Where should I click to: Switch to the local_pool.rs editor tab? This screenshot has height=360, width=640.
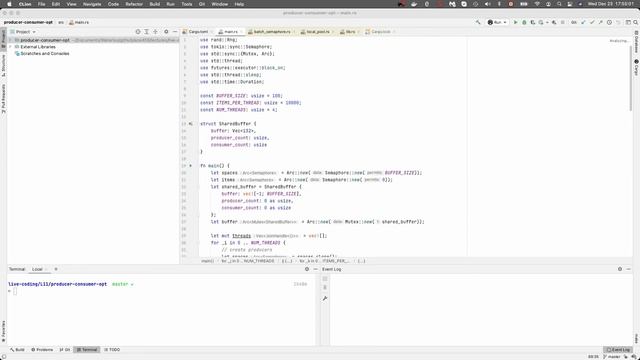click(x=318, y=31)
